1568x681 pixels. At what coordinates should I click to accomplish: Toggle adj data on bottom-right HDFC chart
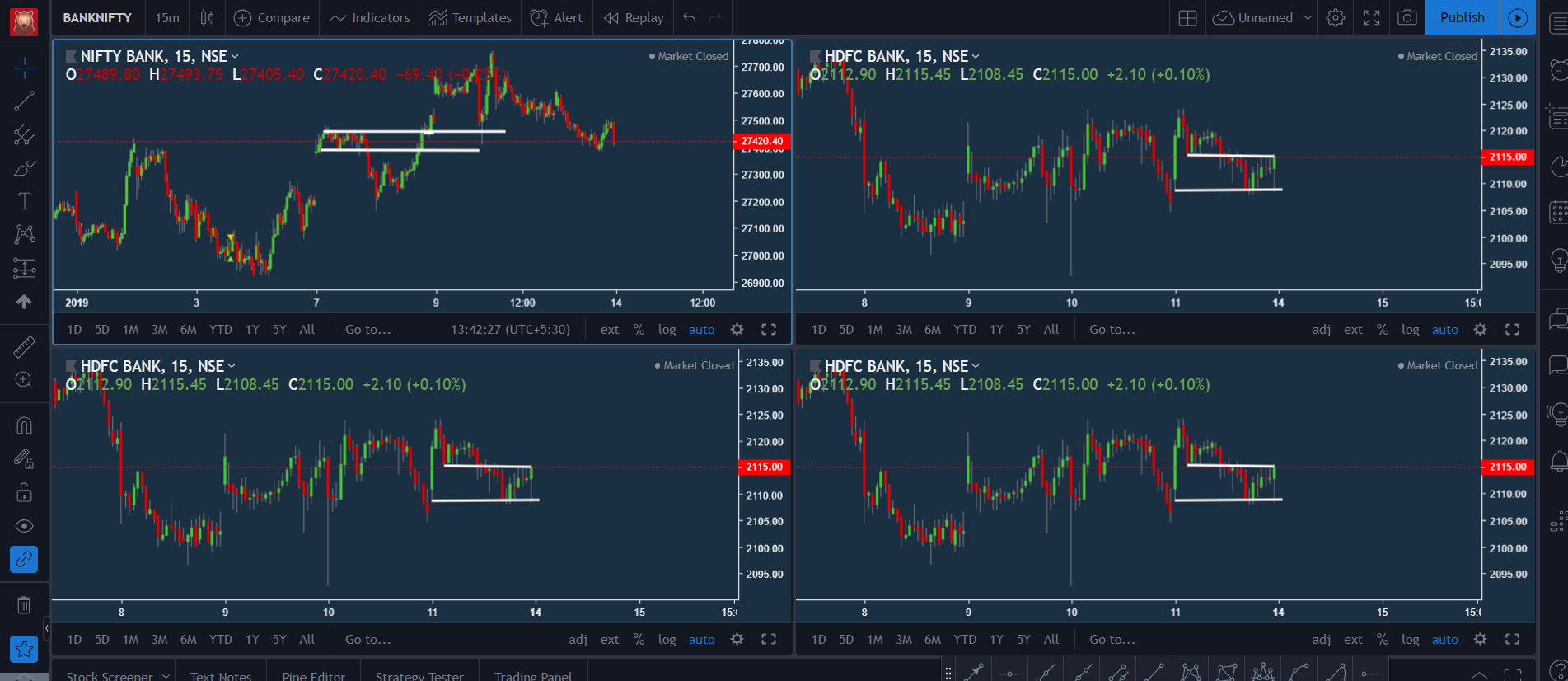(x=1322, y=640)
